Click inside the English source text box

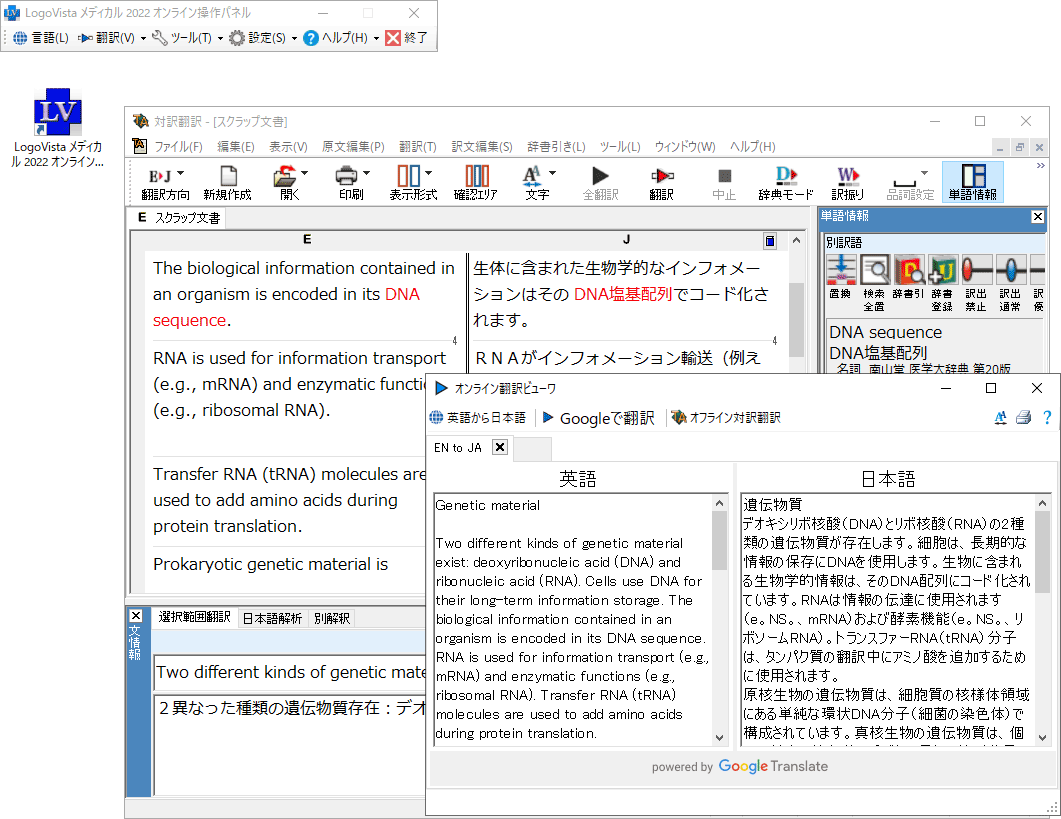pyautogui.click(x=572, y=620)
